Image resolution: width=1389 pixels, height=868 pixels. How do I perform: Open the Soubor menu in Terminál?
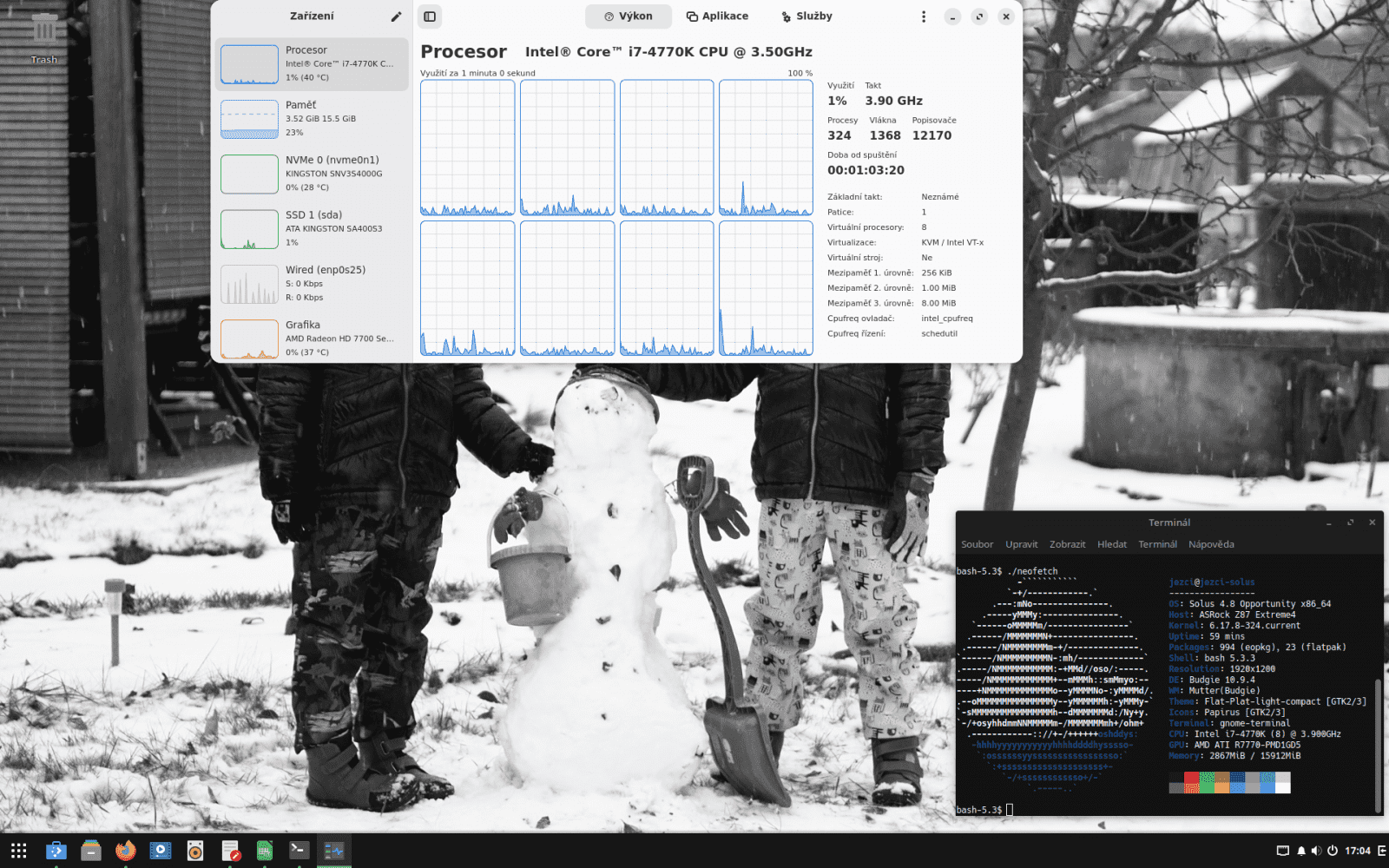[977, 544]
